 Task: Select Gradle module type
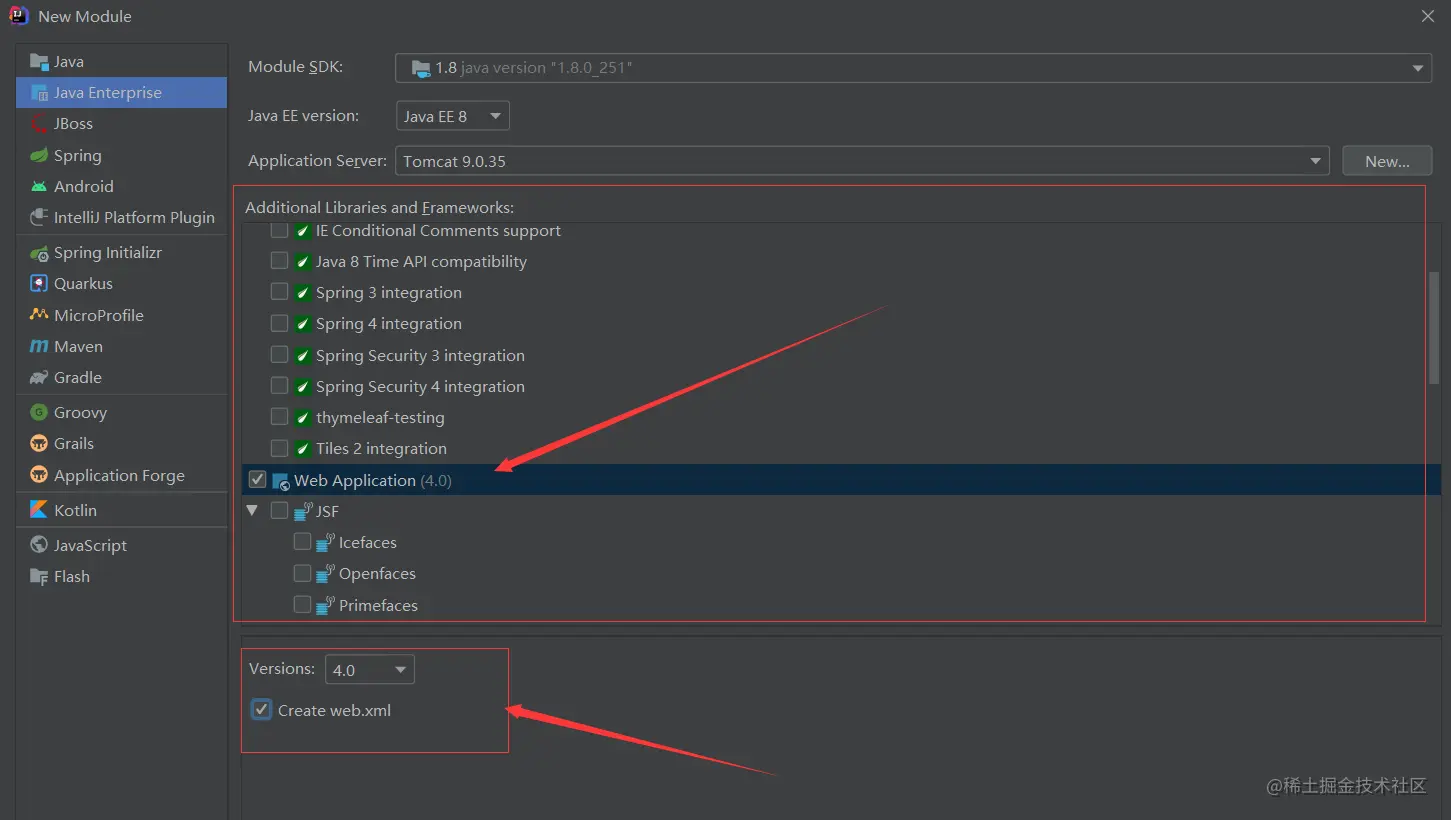[x=122, y=377]
